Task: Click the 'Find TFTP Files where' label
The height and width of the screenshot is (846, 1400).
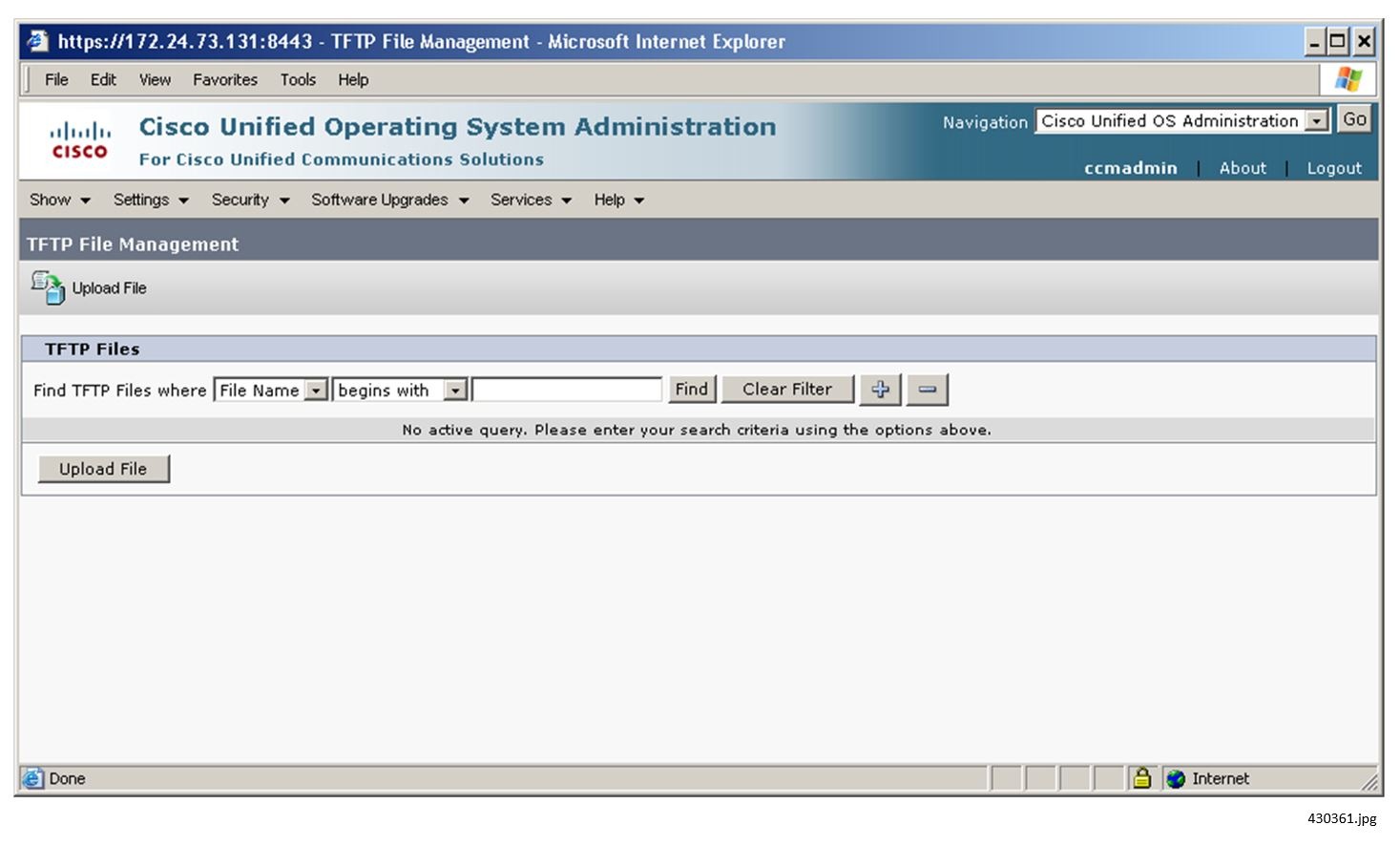Action: [120, 391]
